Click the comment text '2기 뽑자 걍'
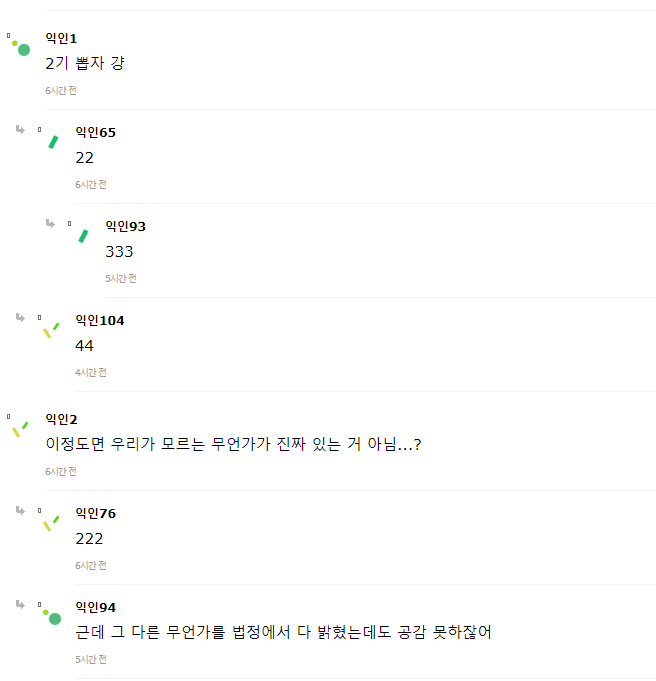The image size is (656, 681). click(x=85, y=63)
